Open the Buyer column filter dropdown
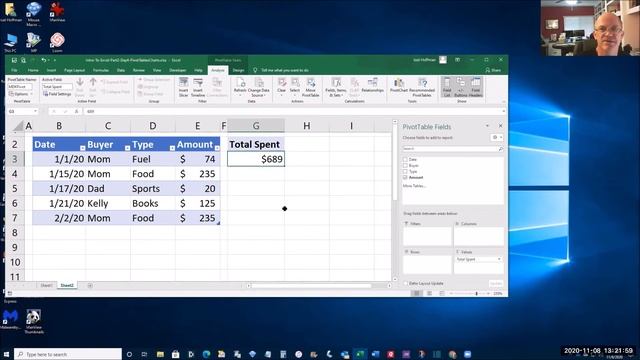 click(x=127, y=148)
